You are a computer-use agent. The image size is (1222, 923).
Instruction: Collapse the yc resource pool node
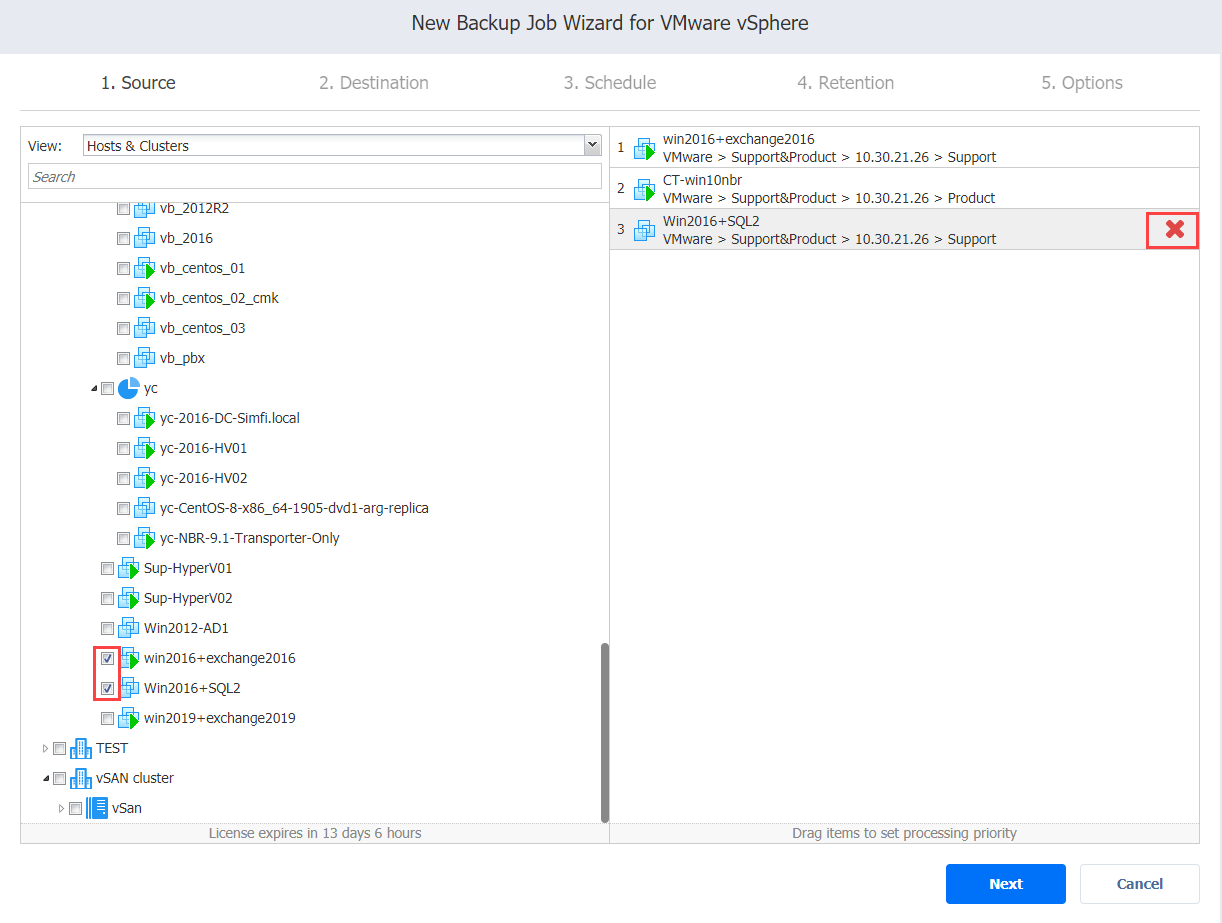click(x=94, y=388)
